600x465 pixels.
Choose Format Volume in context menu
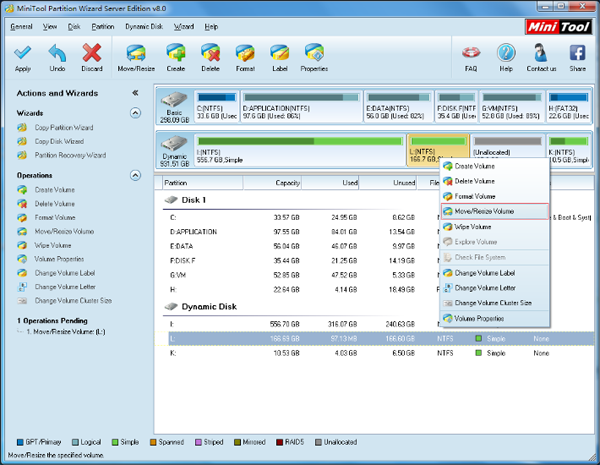[x=495, y=196]
